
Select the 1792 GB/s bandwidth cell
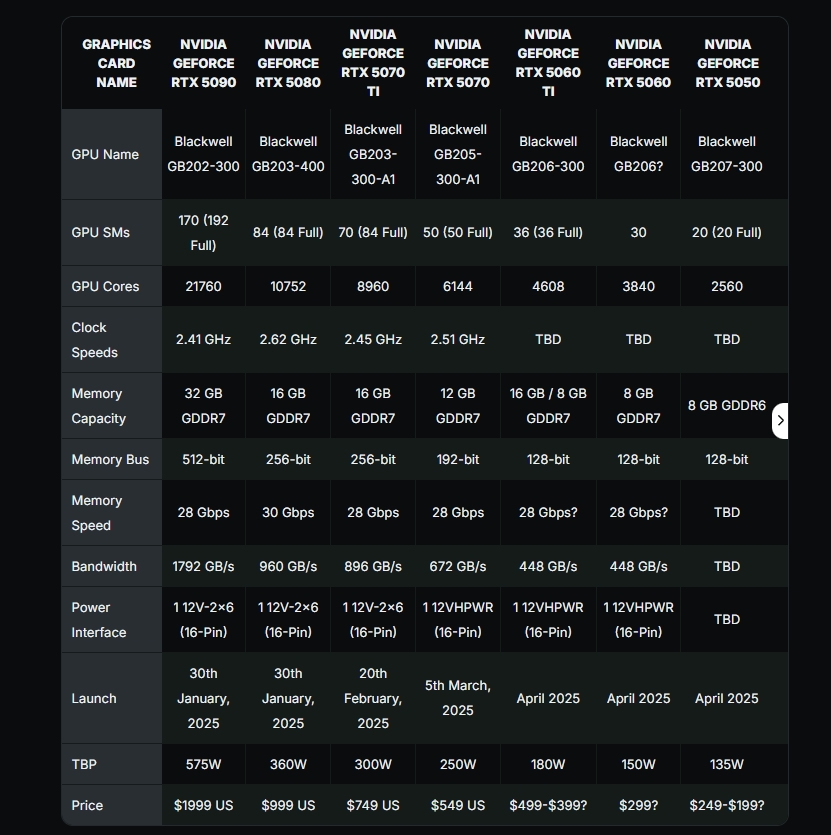point(203,566)
